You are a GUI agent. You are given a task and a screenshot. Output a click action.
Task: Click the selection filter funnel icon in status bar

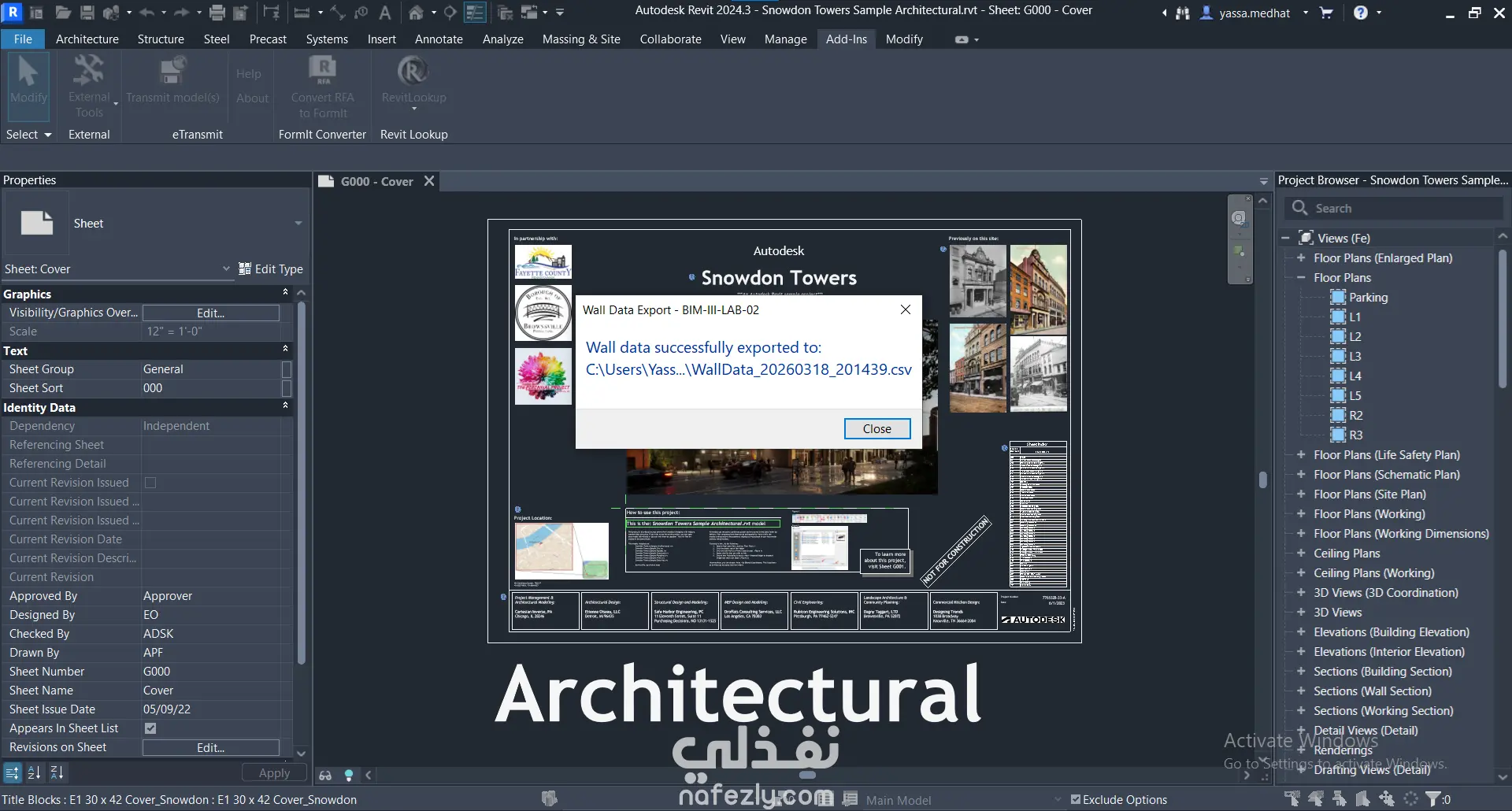[1434, 799]
